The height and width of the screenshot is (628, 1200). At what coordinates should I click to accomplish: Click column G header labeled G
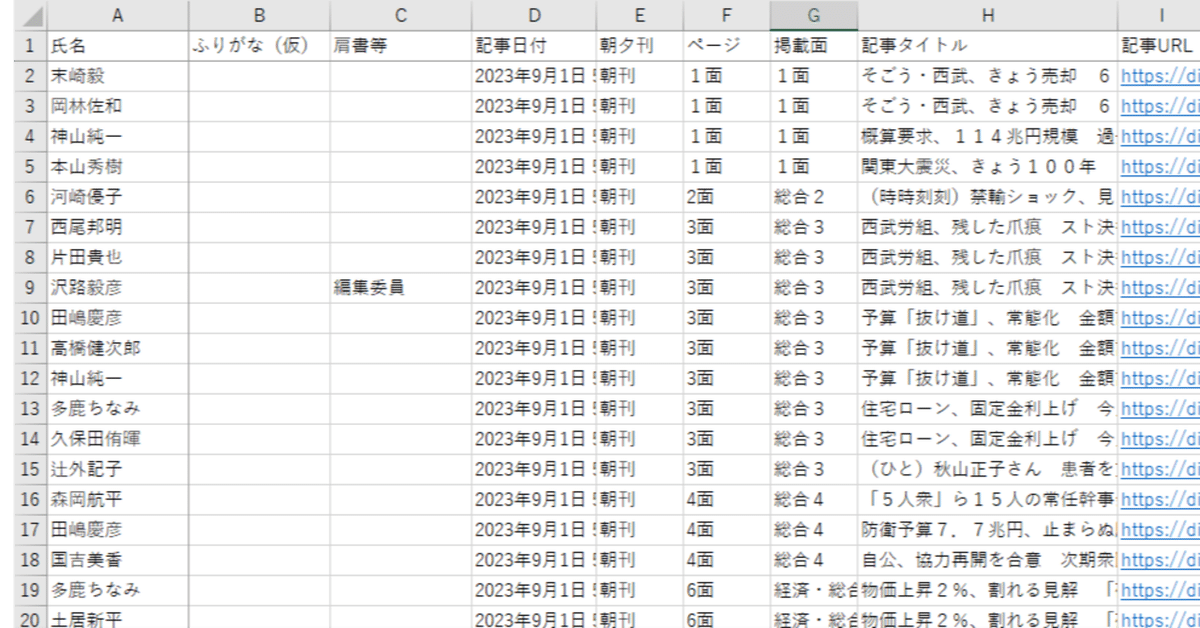click(x=813, y=14)
